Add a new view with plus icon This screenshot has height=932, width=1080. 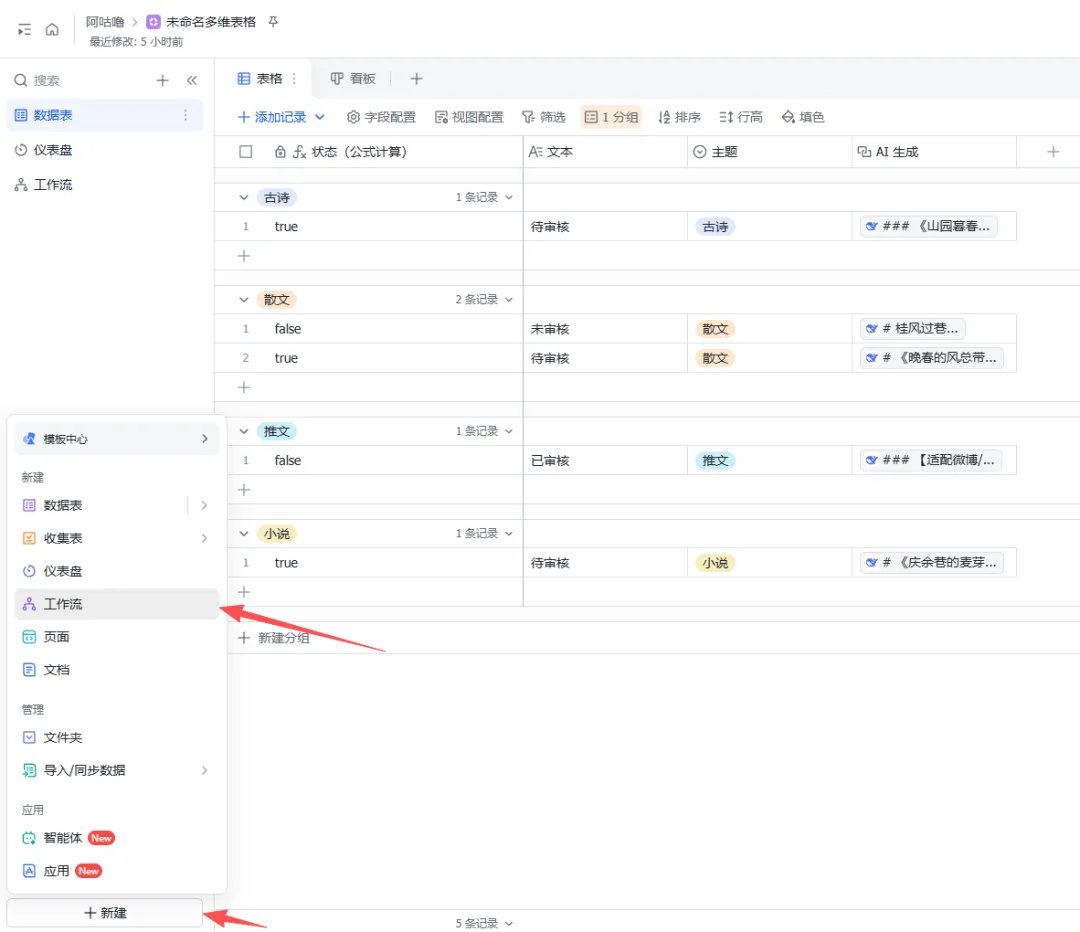click(x=416, y=79)
